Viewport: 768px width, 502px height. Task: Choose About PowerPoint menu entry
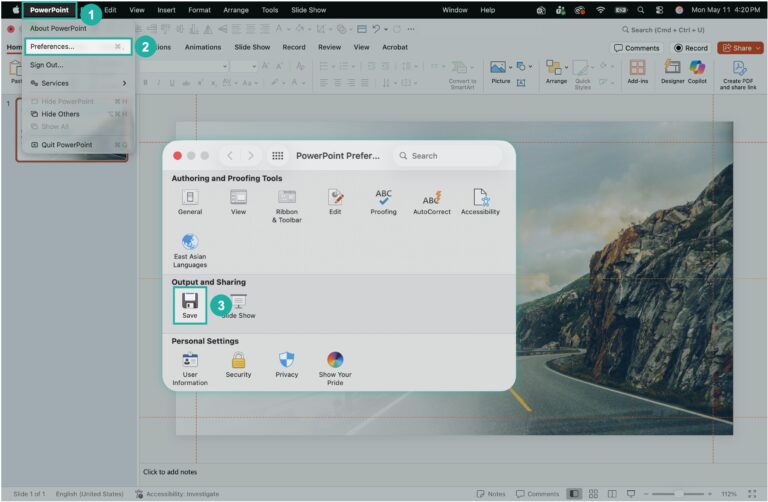click(x=58, y=28)
